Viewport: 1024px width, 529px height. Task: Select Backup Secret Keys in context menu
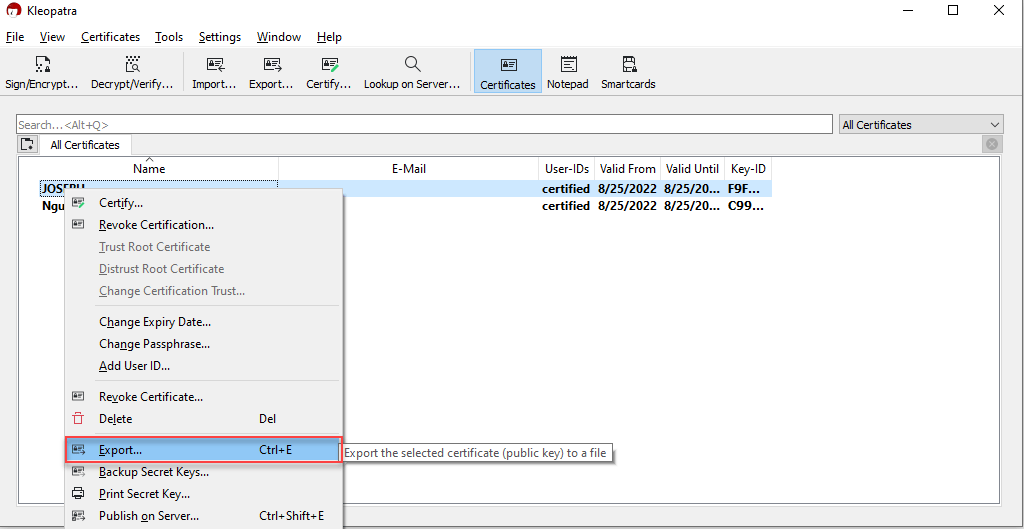(x=154, y=472)
